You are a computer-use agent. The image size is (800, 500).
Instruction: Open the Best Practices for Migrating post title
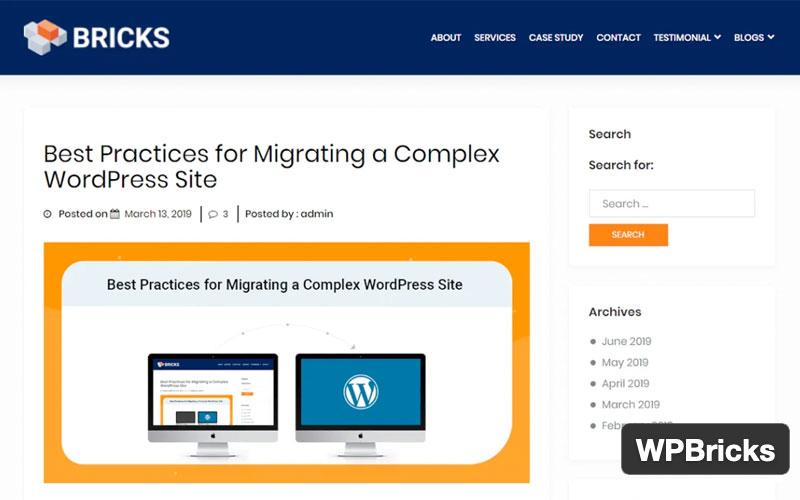(271, 166)
